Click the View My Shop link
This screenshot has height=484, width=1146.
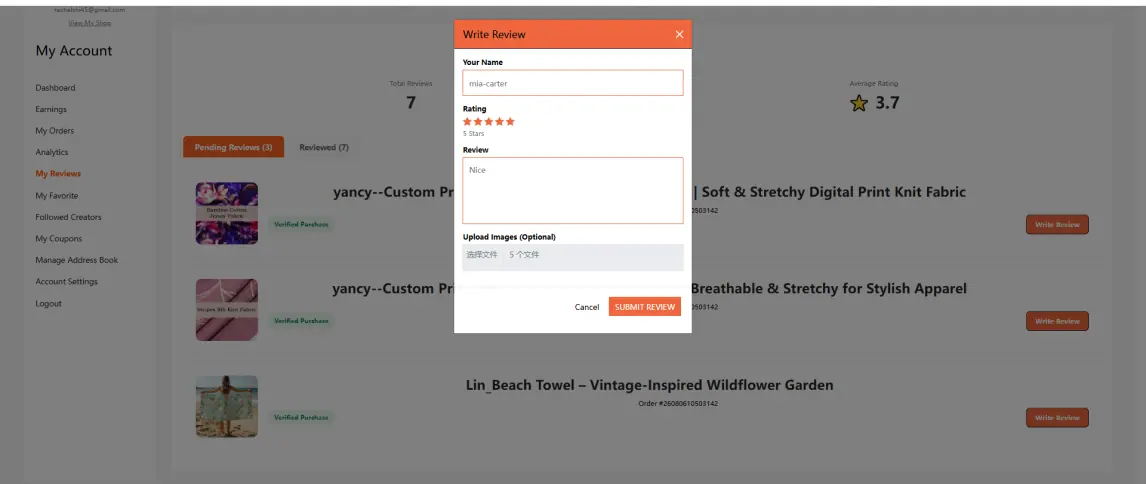pyautogui.click(x=90, y=23)
